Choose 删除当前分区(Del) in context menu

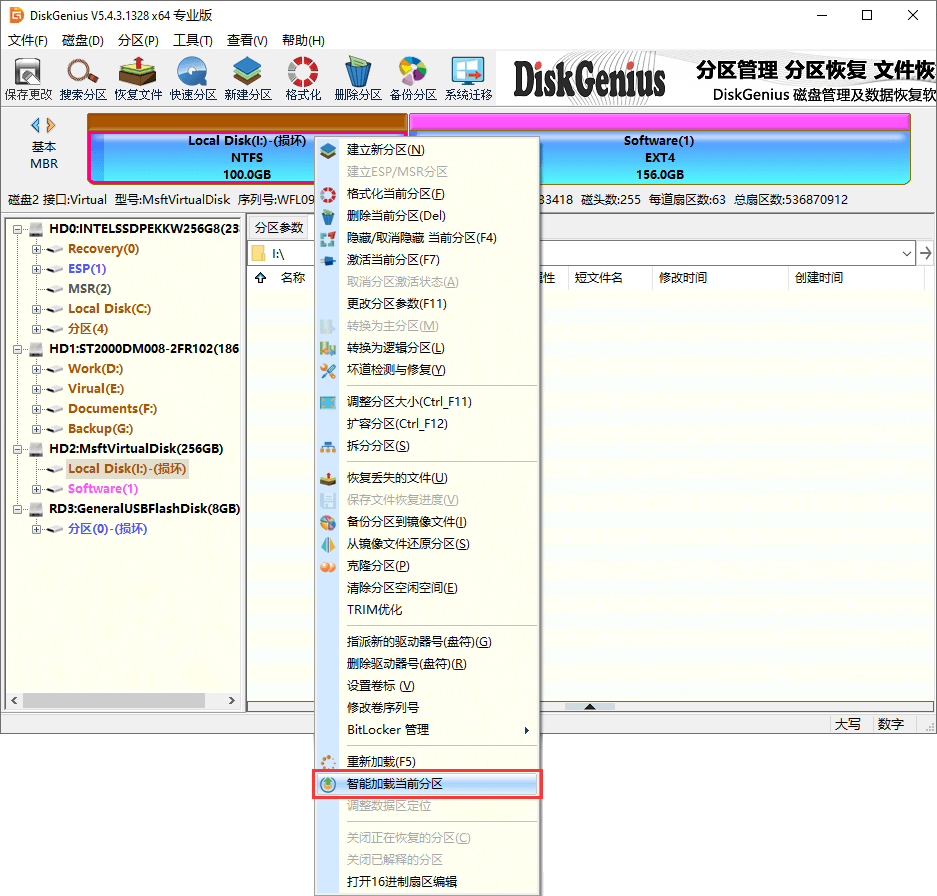(x=428, y=216)
